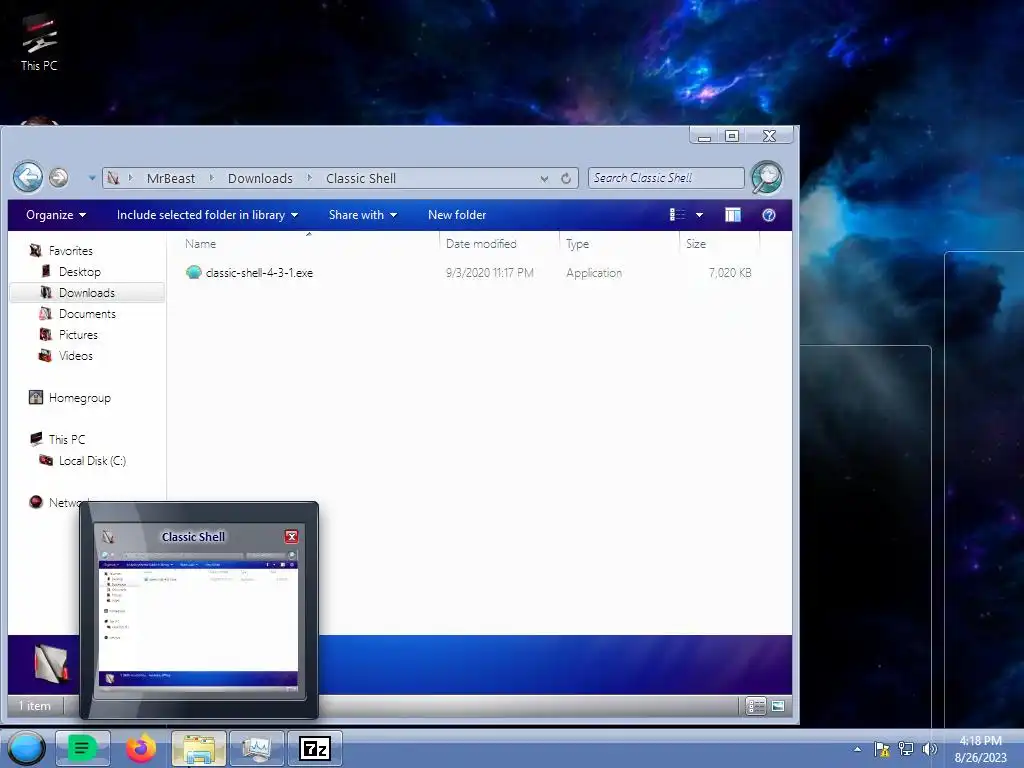Click the magnifier search button

tap(766, 178)
